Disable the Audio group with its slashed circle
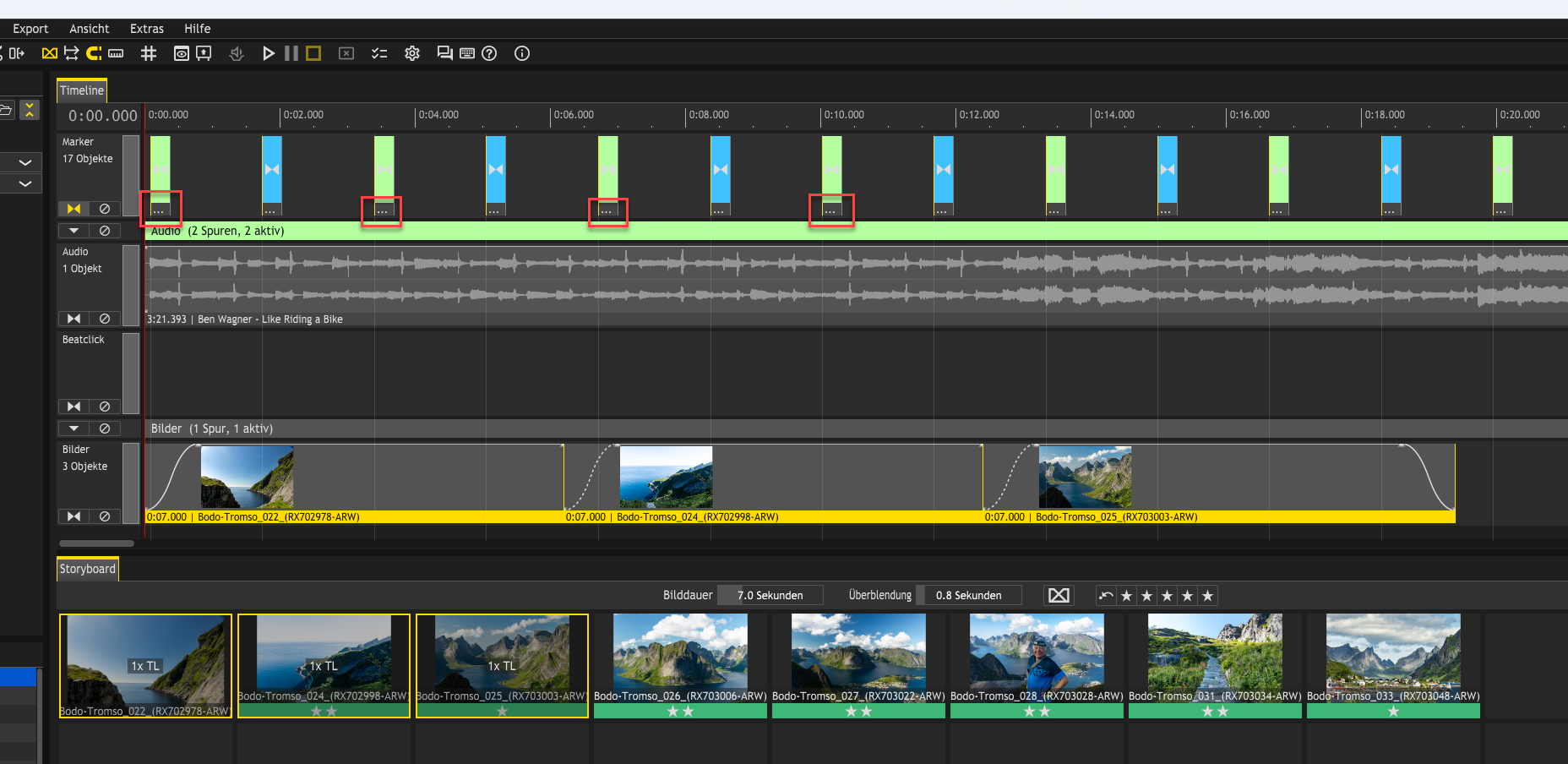This screenshot has width=1568, height=764. (x=105, y=231)
